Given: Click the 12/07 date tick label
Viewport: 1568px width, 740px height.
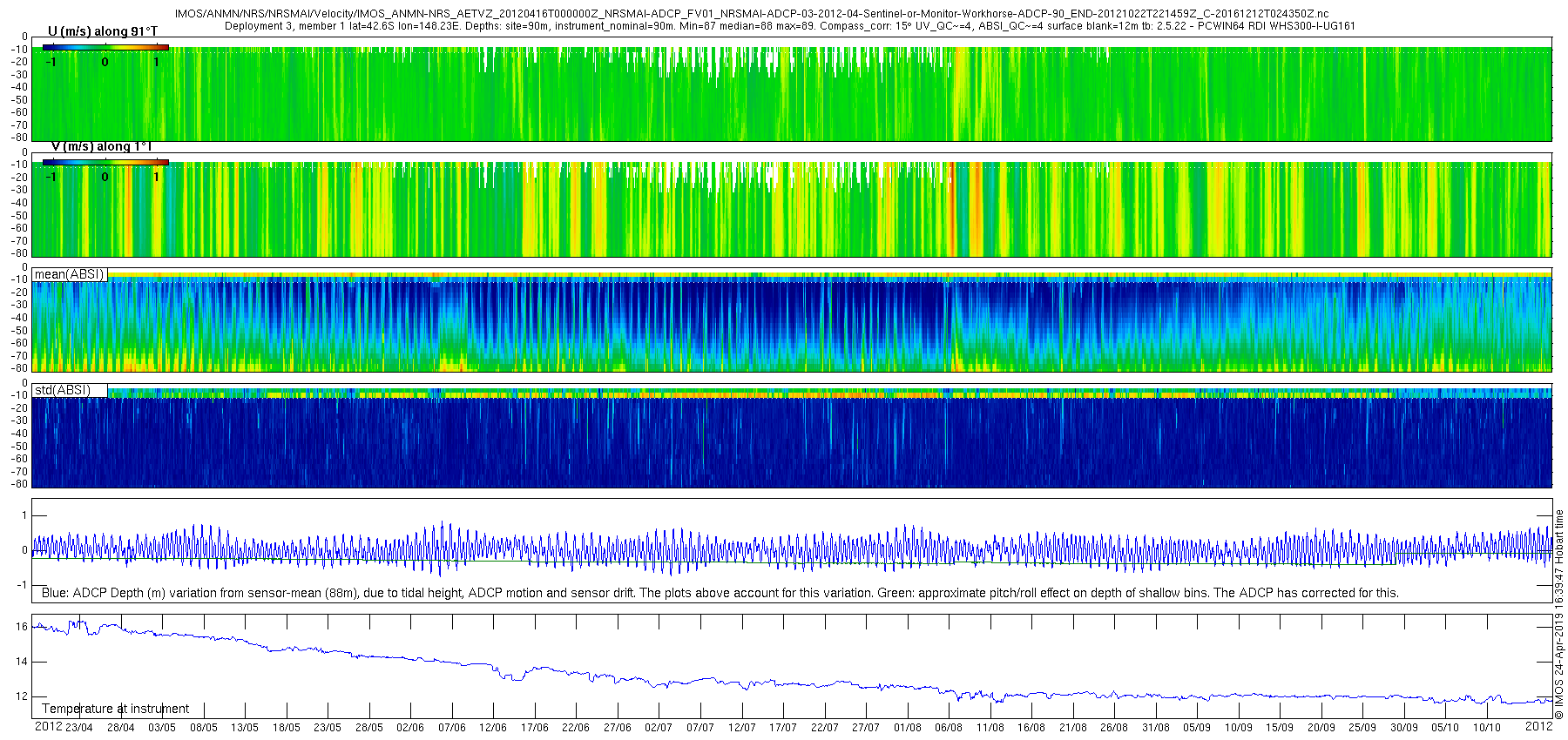Looking at the screenshot, I should coord(741,728).
